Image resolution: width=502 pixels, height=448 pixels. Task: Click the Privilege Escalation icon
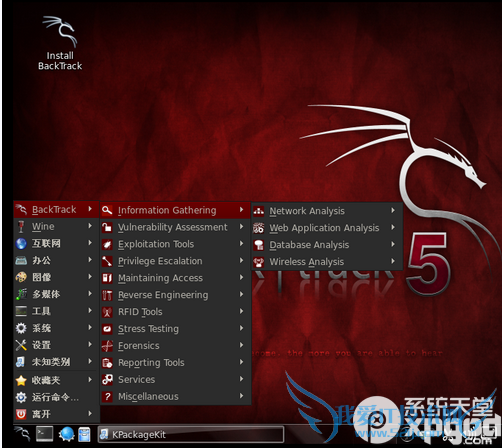click(107, 261)
